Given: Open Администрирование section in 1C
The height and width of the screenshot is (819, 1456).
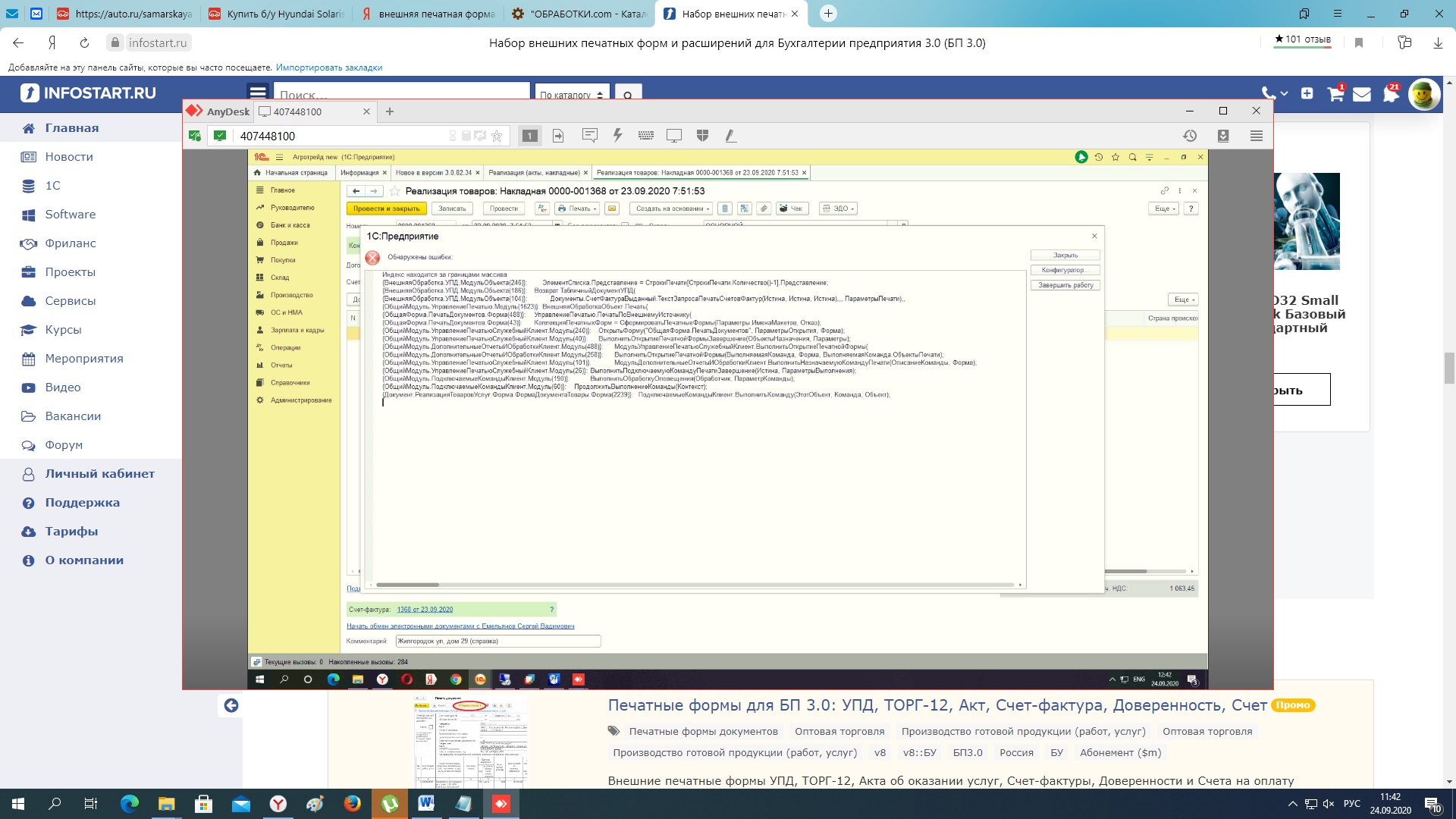Looking at the screenshot, I should pyautogui.click(x=300, y=400).
